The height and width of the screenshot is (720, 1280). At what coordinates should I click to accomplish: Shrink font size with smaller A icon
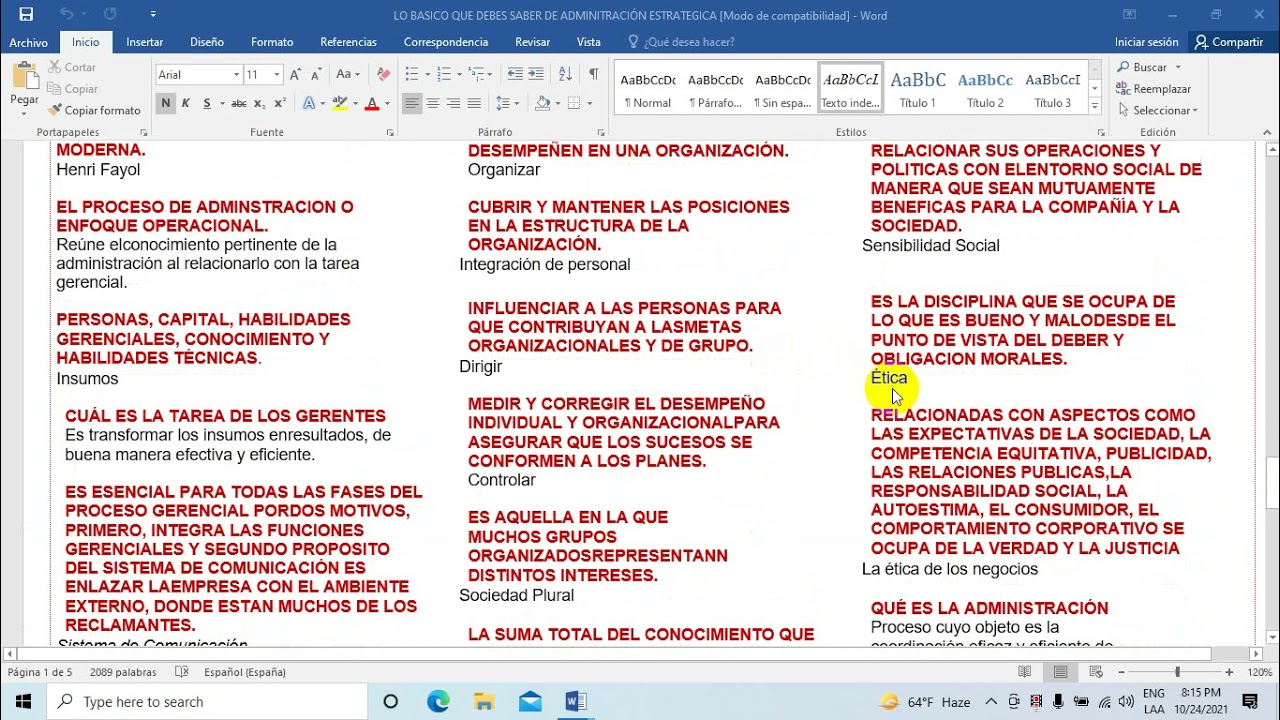[316, 74]
